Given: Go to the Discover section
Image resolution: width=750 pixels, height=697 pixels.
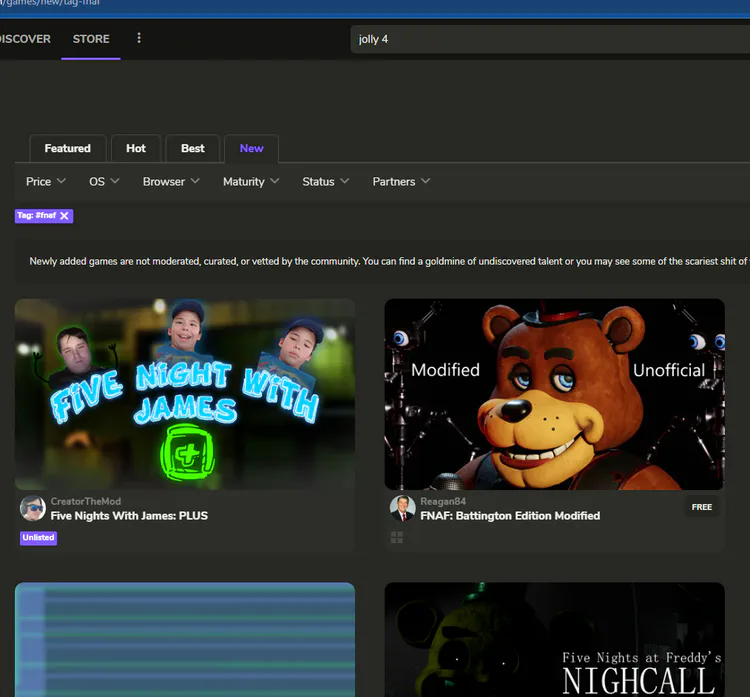Looking at the screenshot, I should tap(25, 39).
